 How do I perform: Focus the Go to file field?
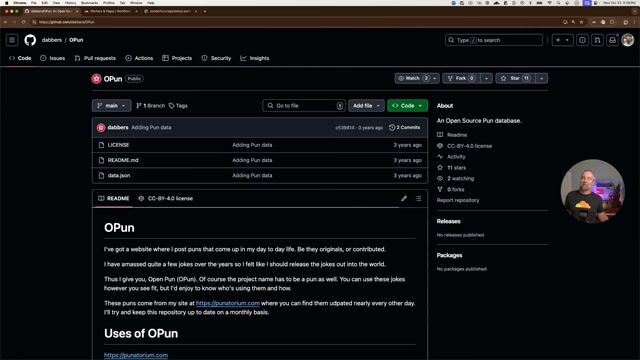304,106
